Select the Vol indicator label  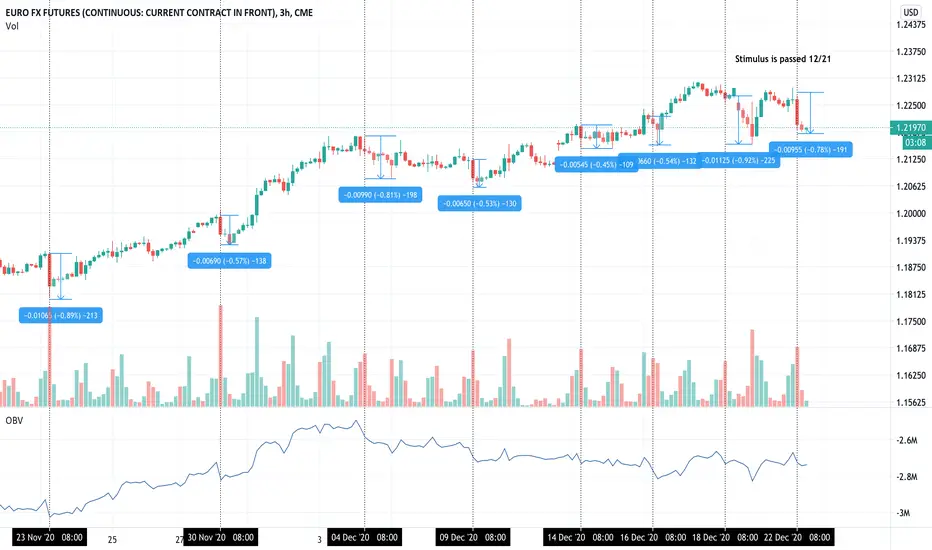click(x=12, y=26)
